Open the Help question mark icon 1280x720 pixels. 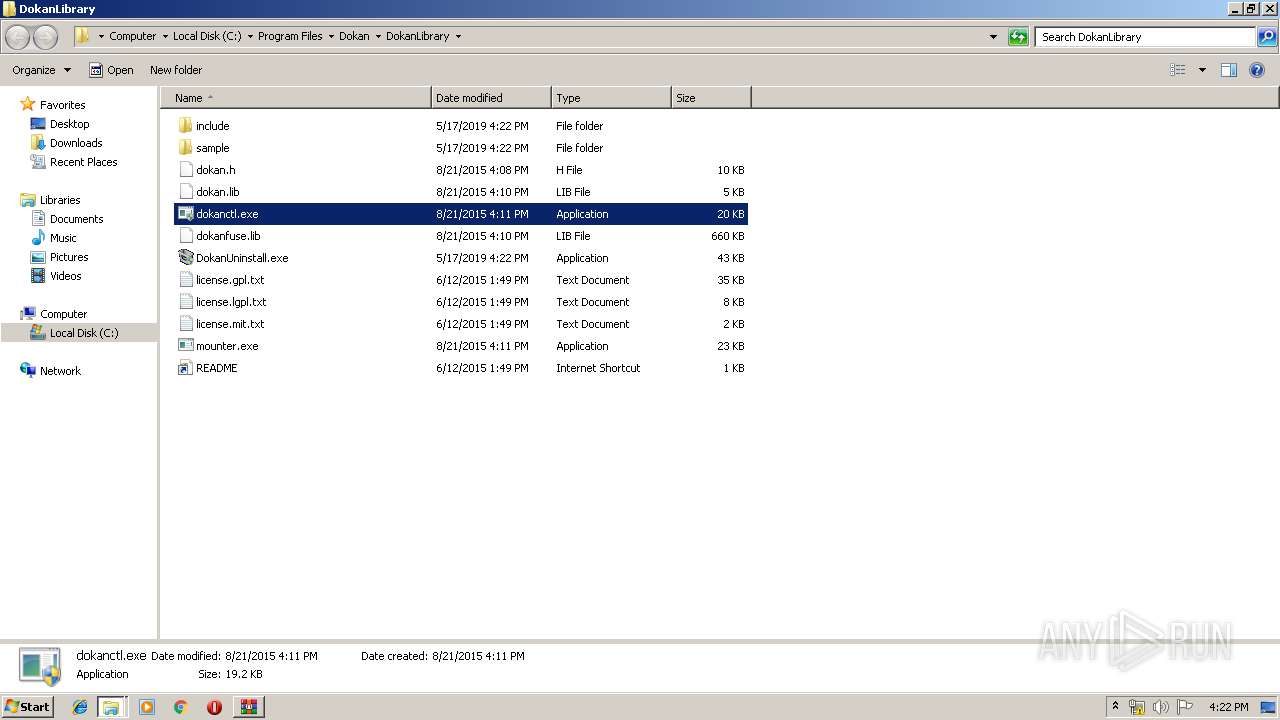click(x=1257, y=70)
